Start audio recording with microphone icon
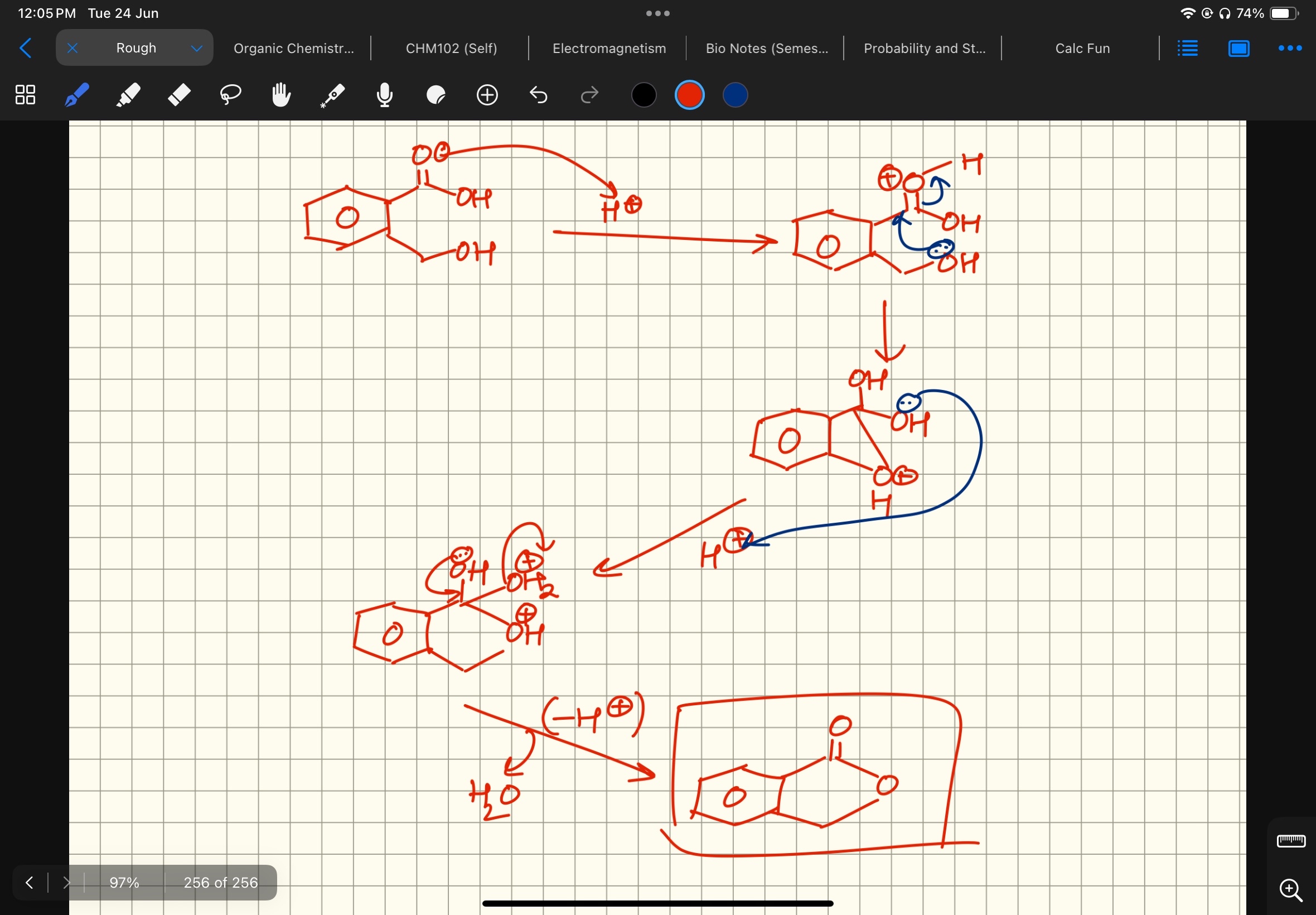This screenshot has width=1316, height=915. [384, 95]
